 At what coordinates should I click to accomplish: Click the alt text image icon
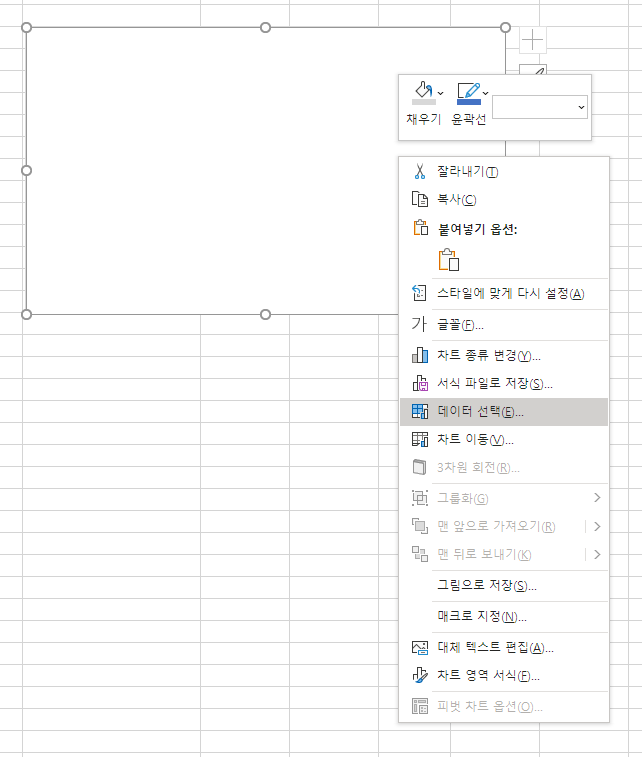(420, 647)
